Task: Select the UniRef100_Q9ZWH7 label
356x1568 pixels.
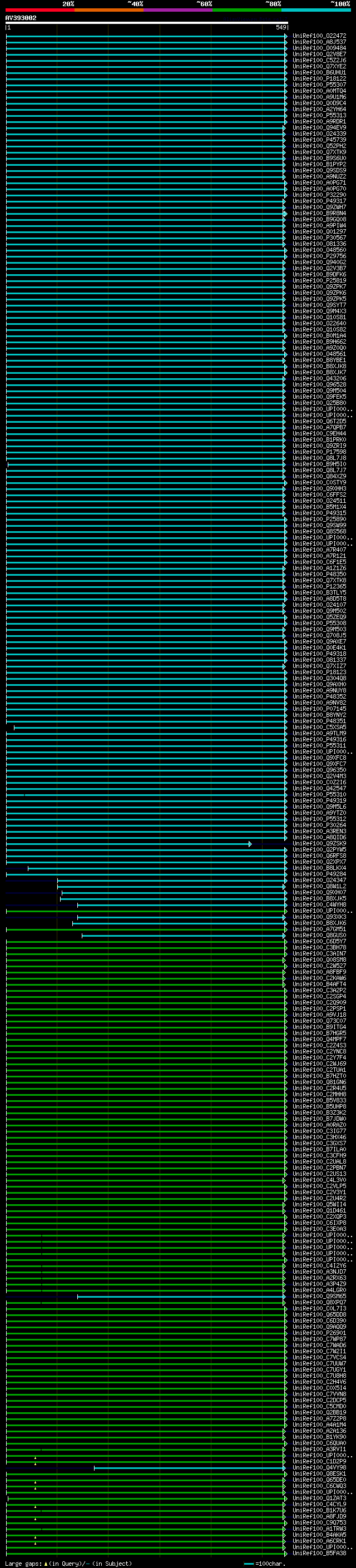Action: [319, 207]
